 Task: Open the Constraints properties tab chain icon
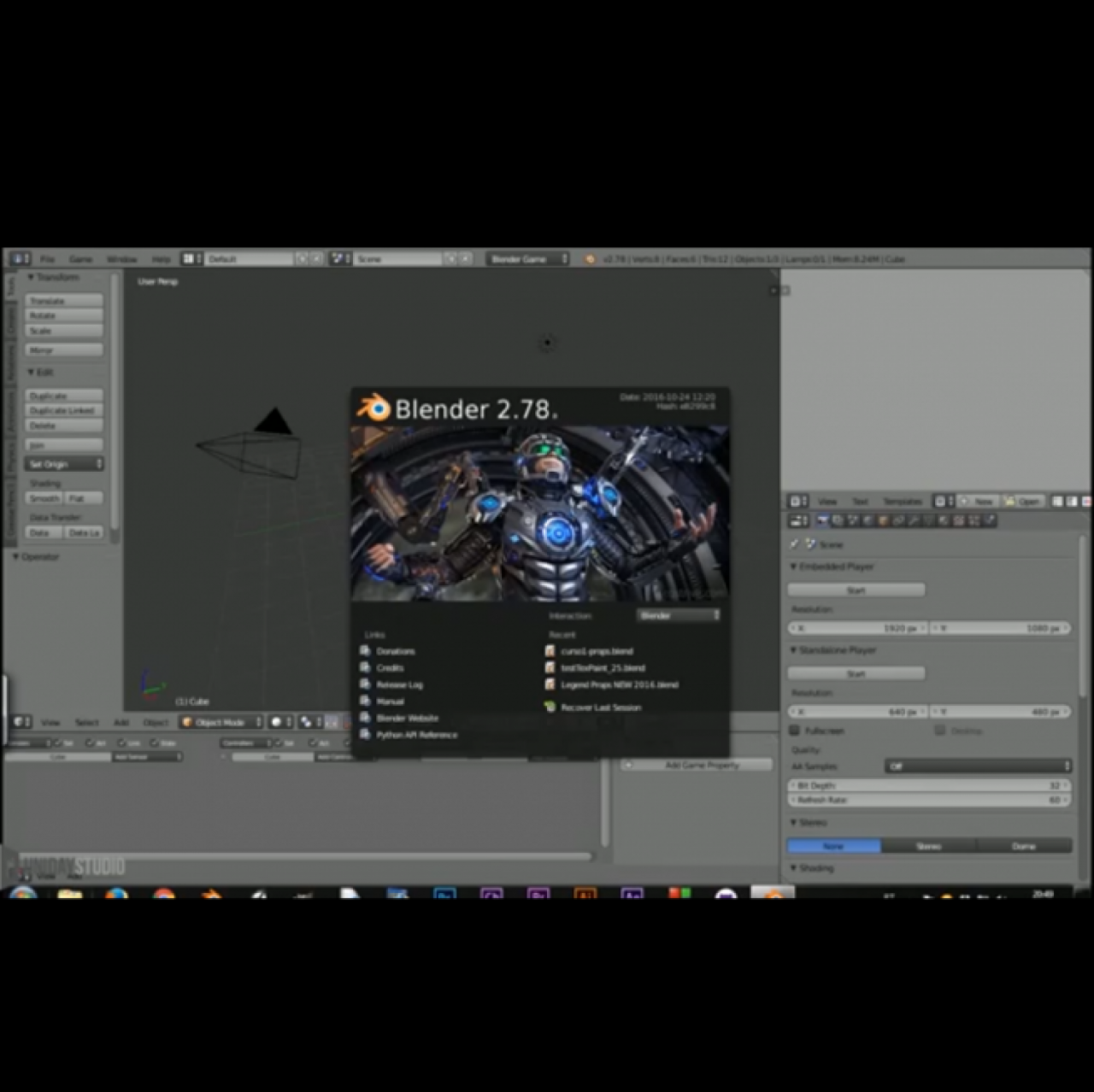(x=899, y=520)
